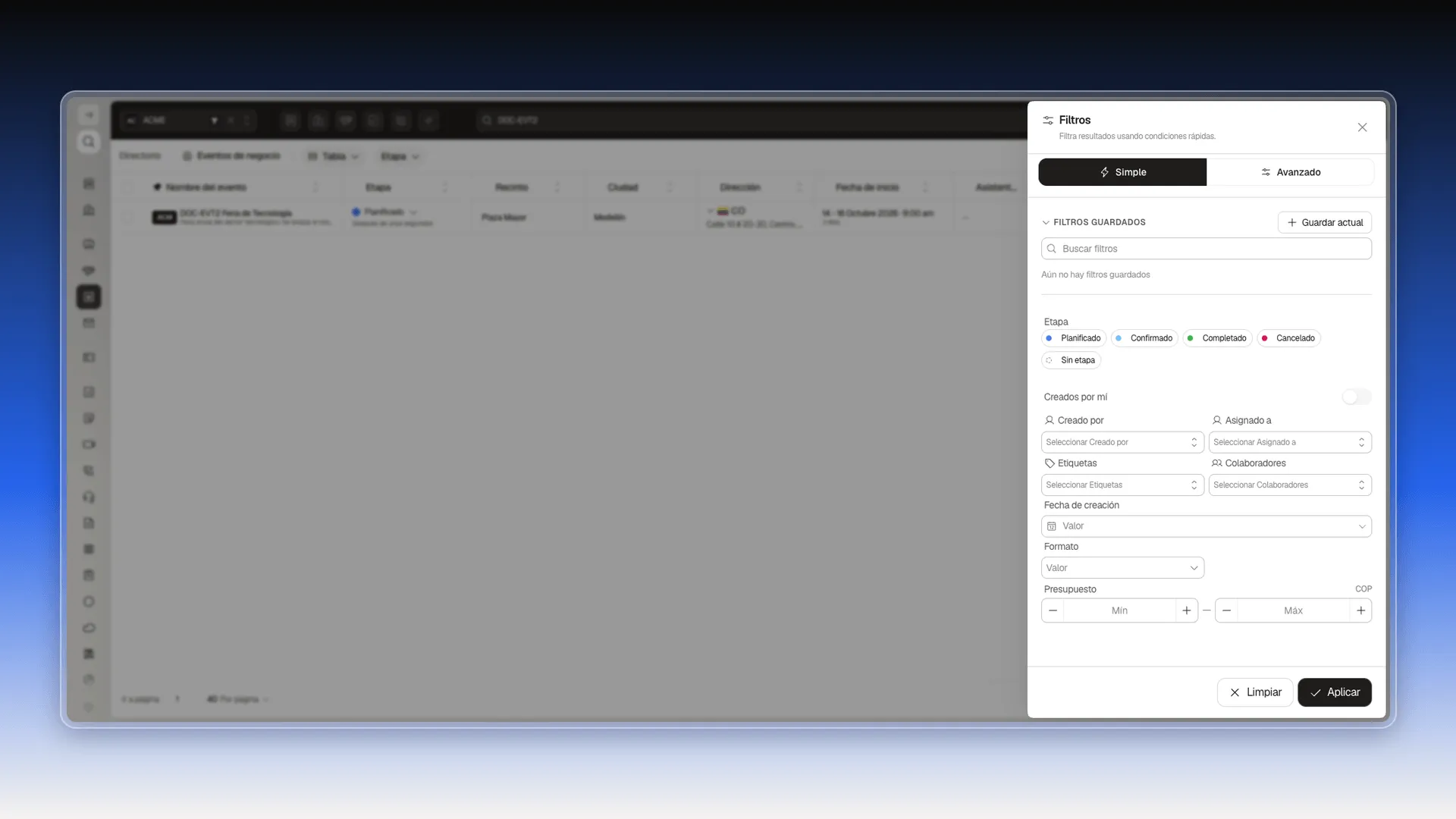Switch to the Simple filter tab
This screenshot has height=819, width=1456.
tap(1122, 172)
